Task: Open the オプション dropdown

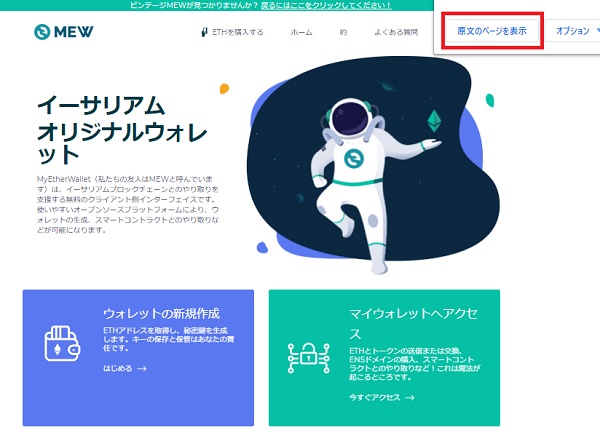Action: 575,31
